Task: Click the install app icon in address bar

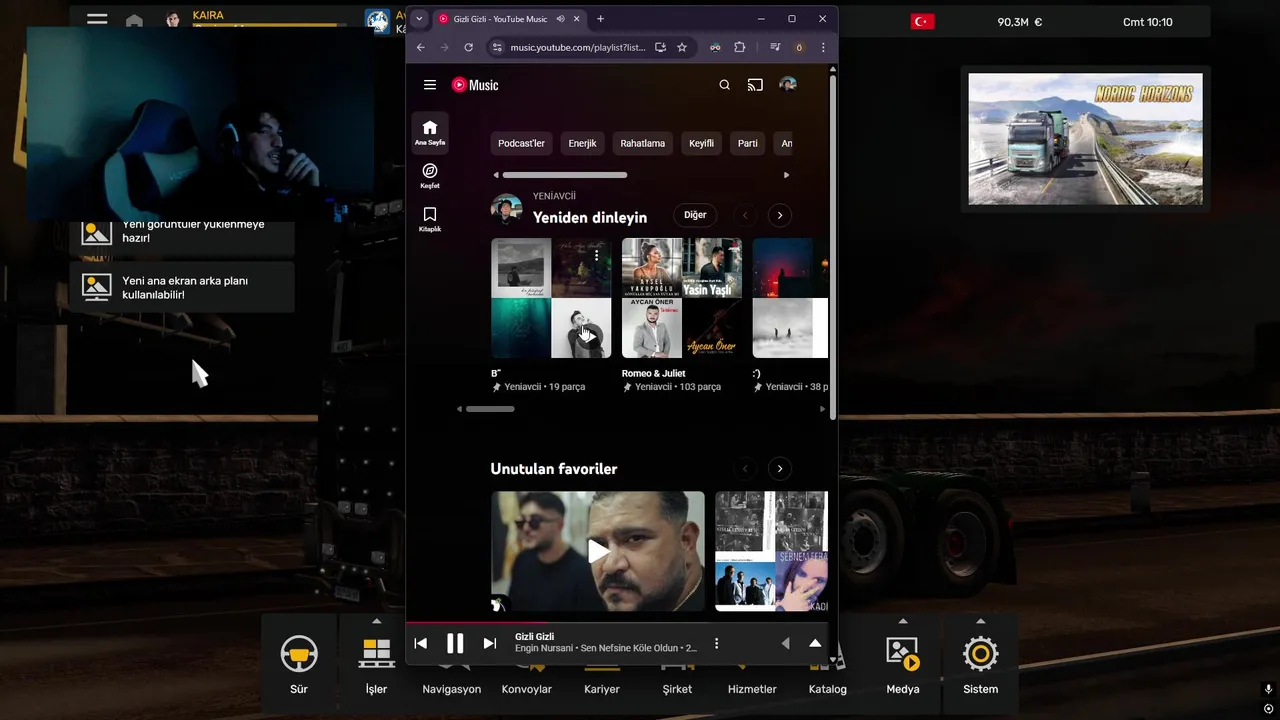Action: tap(660, 47)
